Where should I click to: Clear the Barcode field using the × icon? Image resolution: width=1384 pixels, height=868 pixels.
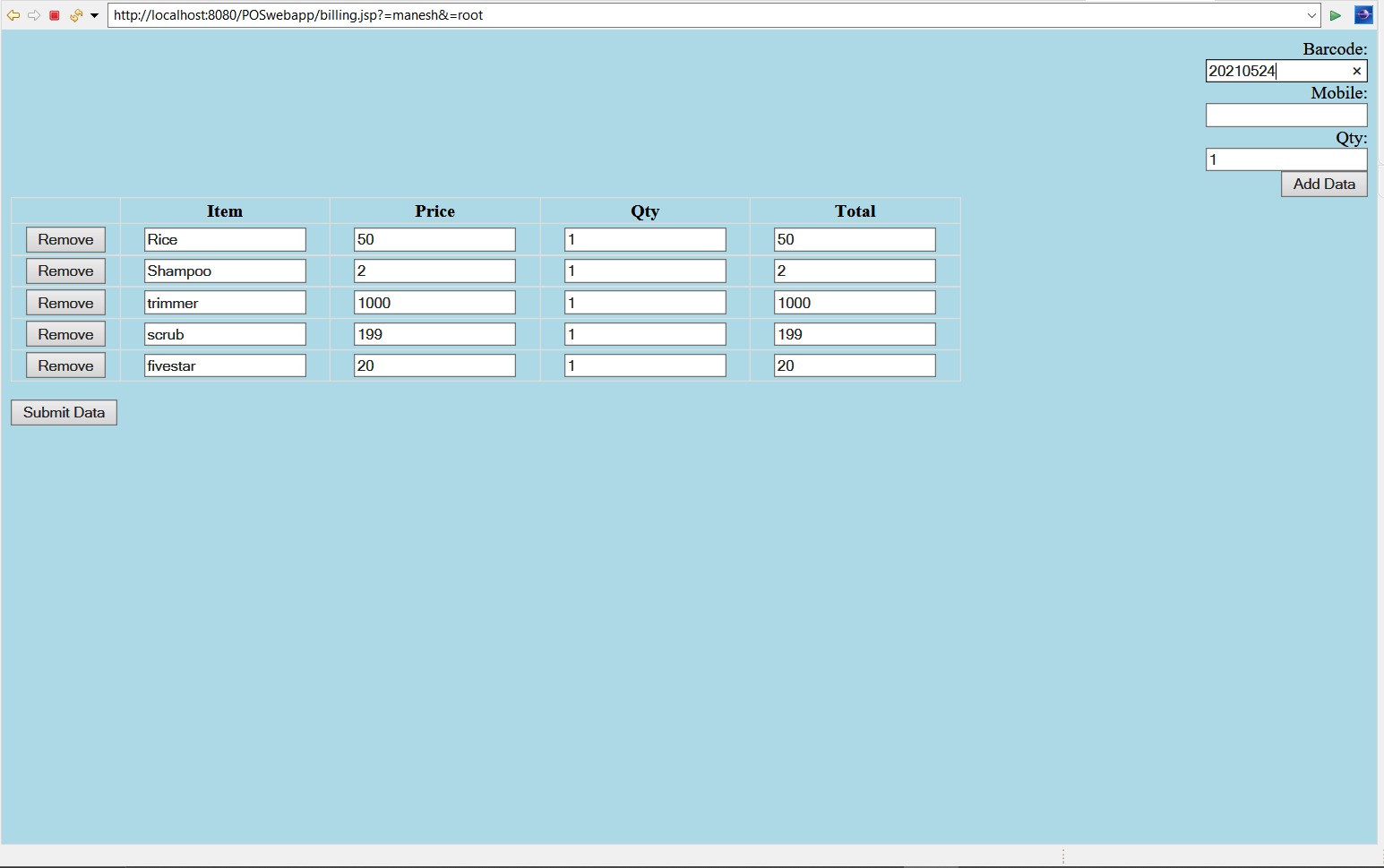click(x=1357, y=71)
